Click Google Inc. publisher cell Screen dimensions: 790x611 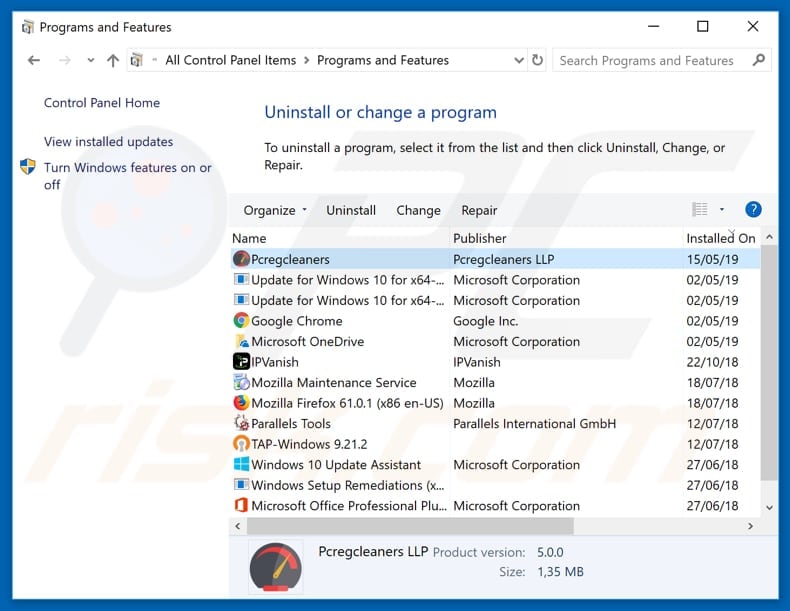pyautogui.click(x=486, y=320)
